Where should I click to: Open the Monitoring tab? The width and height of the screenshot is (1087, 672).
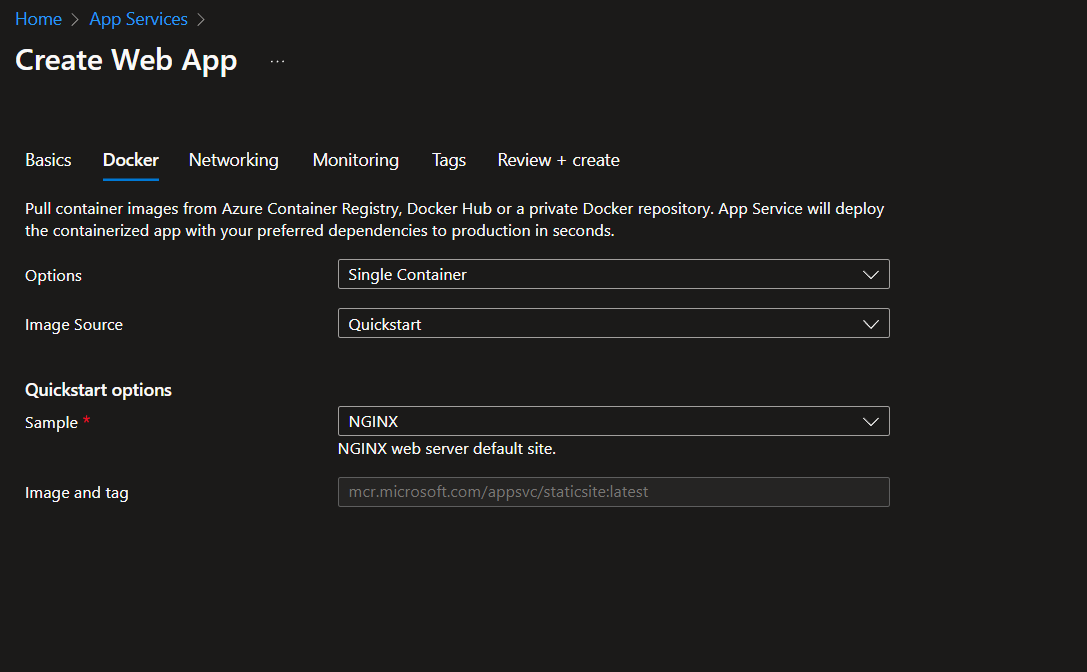click(356, 160)
